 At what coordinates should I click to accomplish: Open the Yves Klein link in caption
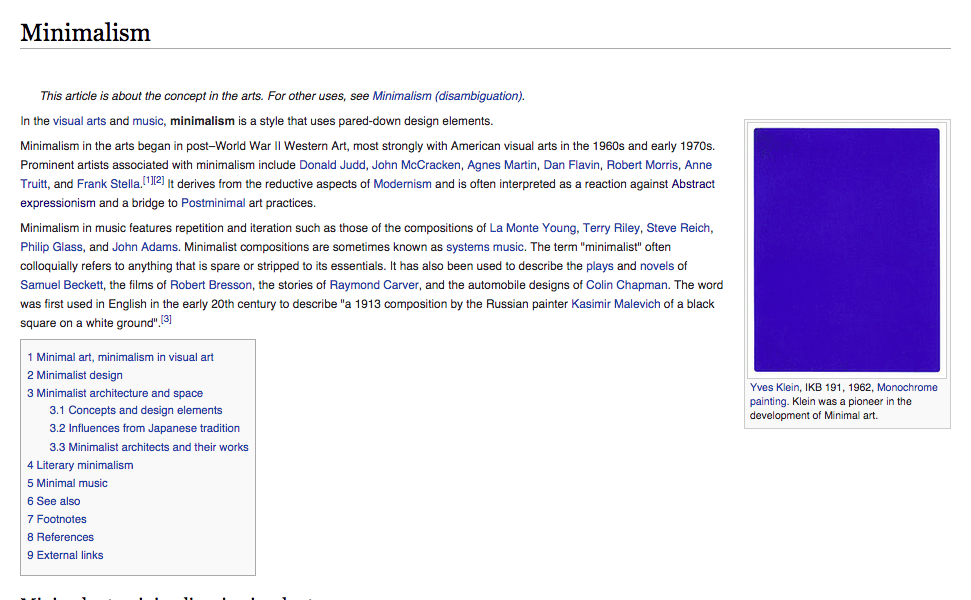[774, 387]
